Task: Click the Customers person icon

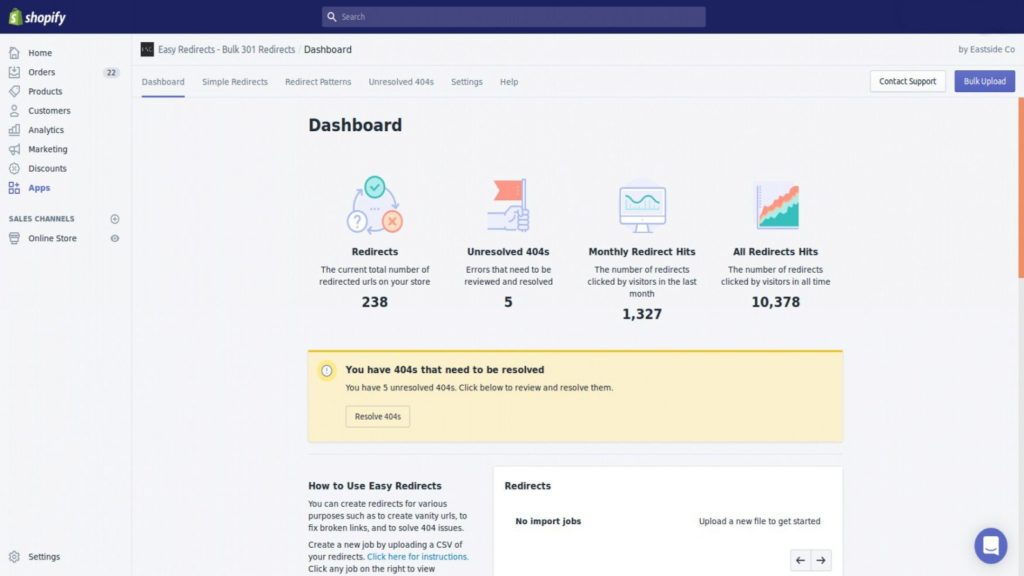Action: (14, 110)
